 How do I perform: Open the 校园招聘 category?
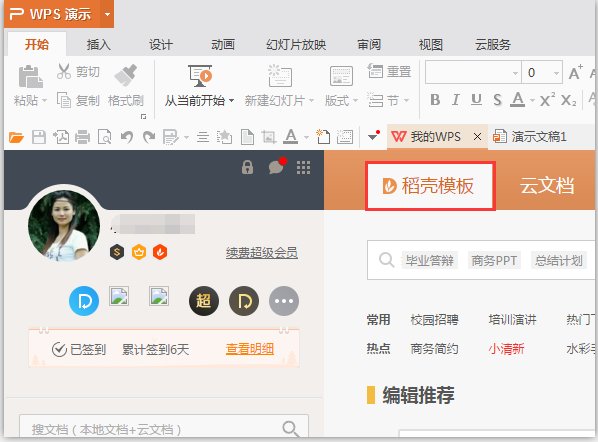click(434, 320)
